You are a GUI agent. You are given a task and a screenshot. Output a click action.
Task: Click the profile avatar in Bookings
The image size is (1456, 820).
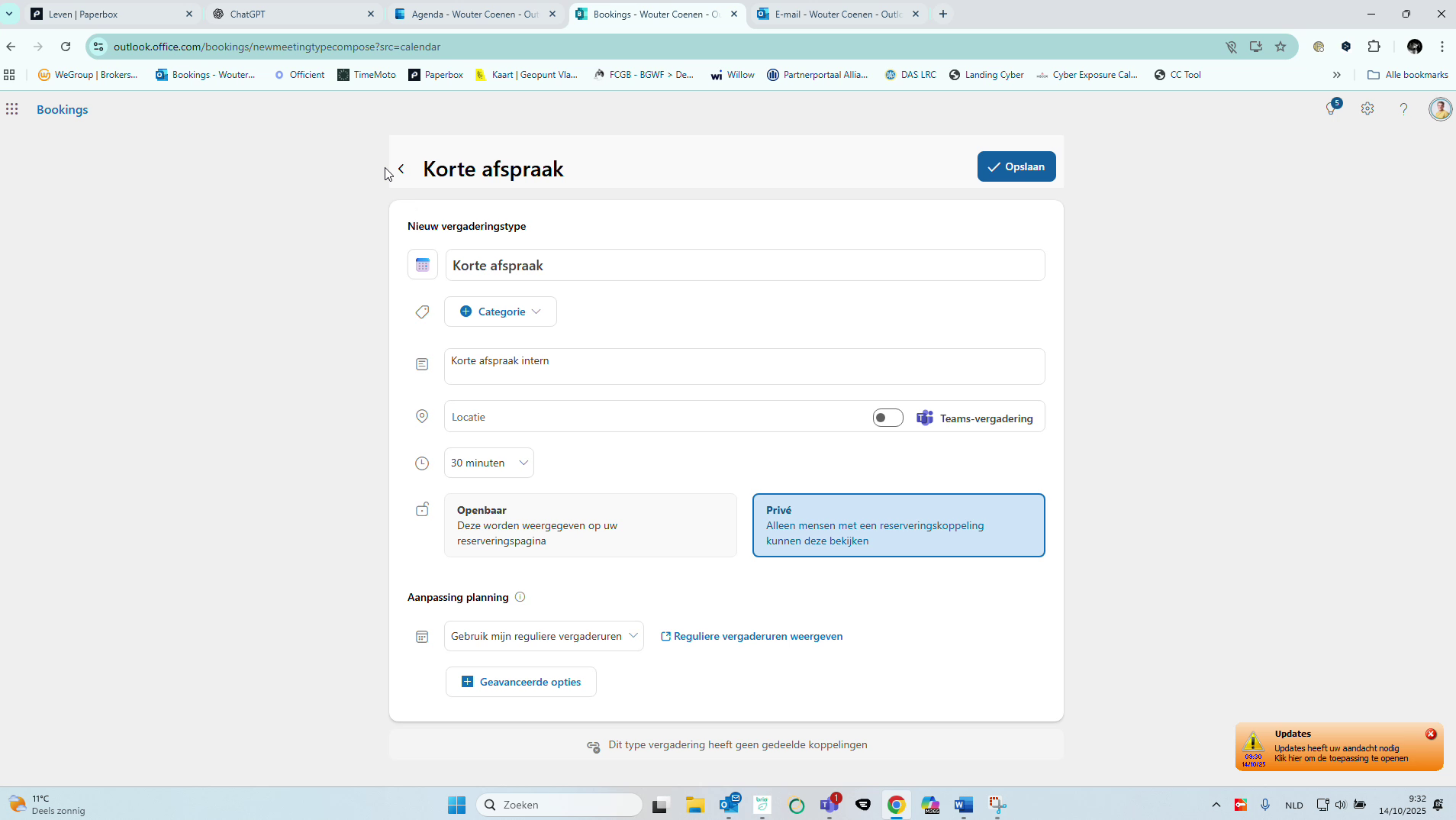pos(1439,108)
